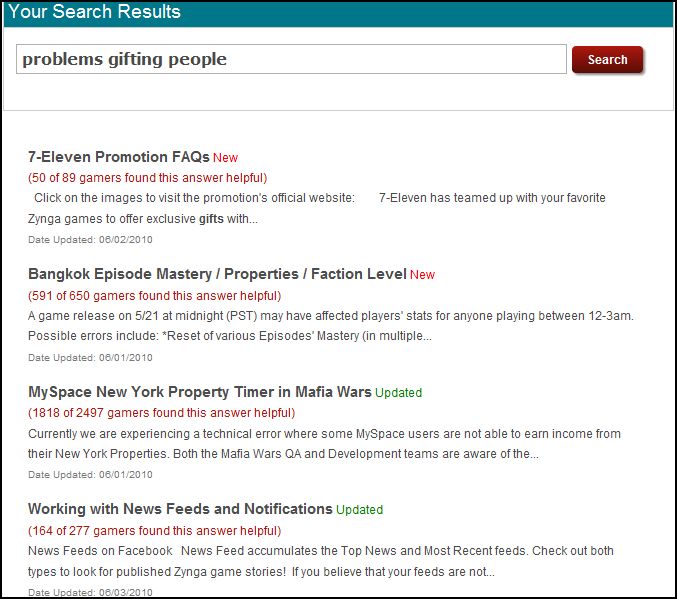The width and height of the screenshot is (677, 599).
Task: Click '1818 of 2497 gamers found this answer helpful'
Action: (161, 413)
